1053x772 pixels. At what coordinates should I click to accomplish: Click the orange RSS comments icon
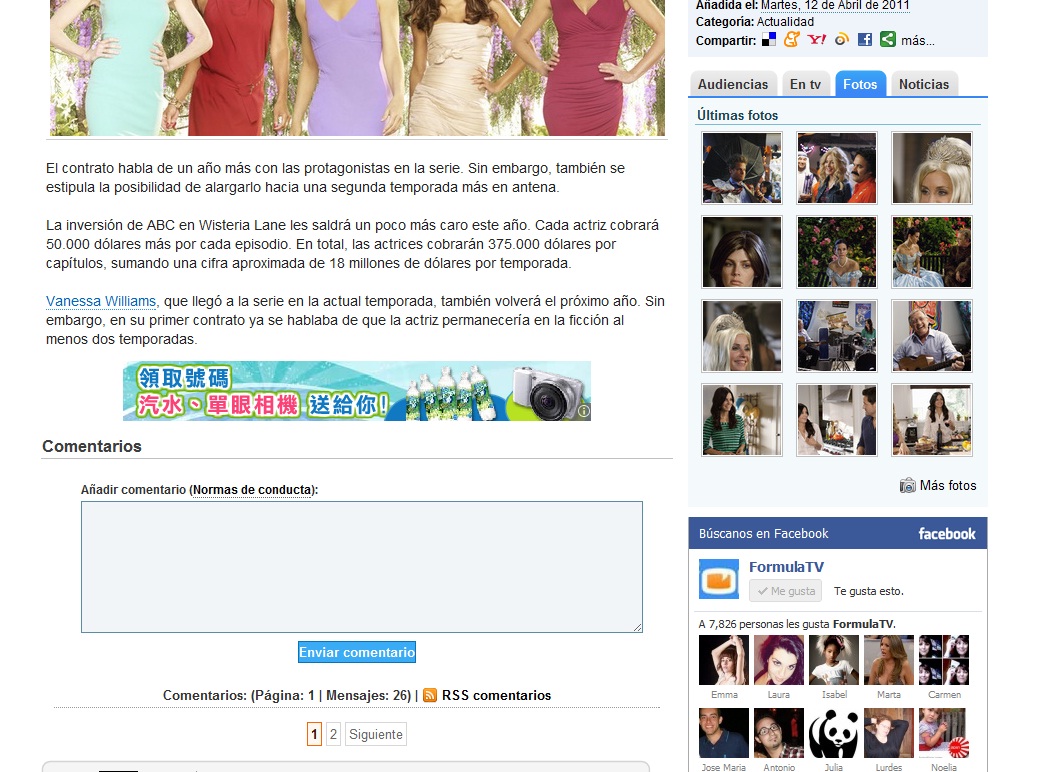pos(430,695)
